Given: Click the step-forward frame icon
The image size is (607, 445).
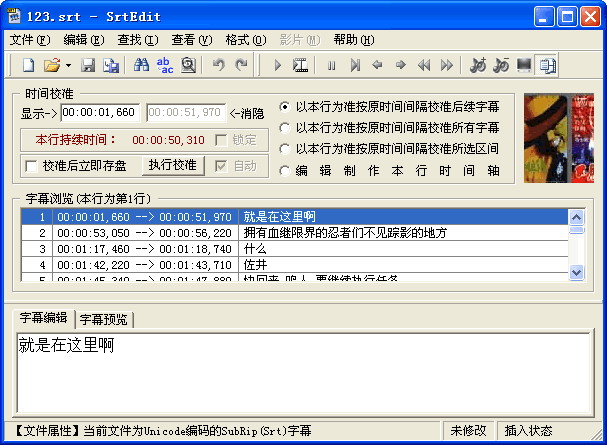Looking at the screenshot, I should [x=355, y=65].
